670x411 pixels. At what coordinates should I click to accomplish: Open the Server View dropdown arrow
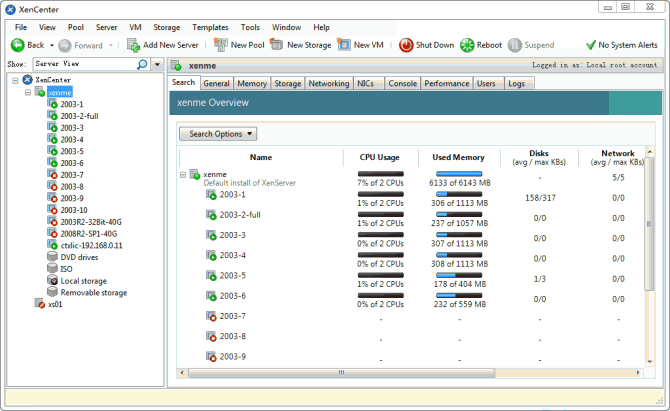[157, 64]
